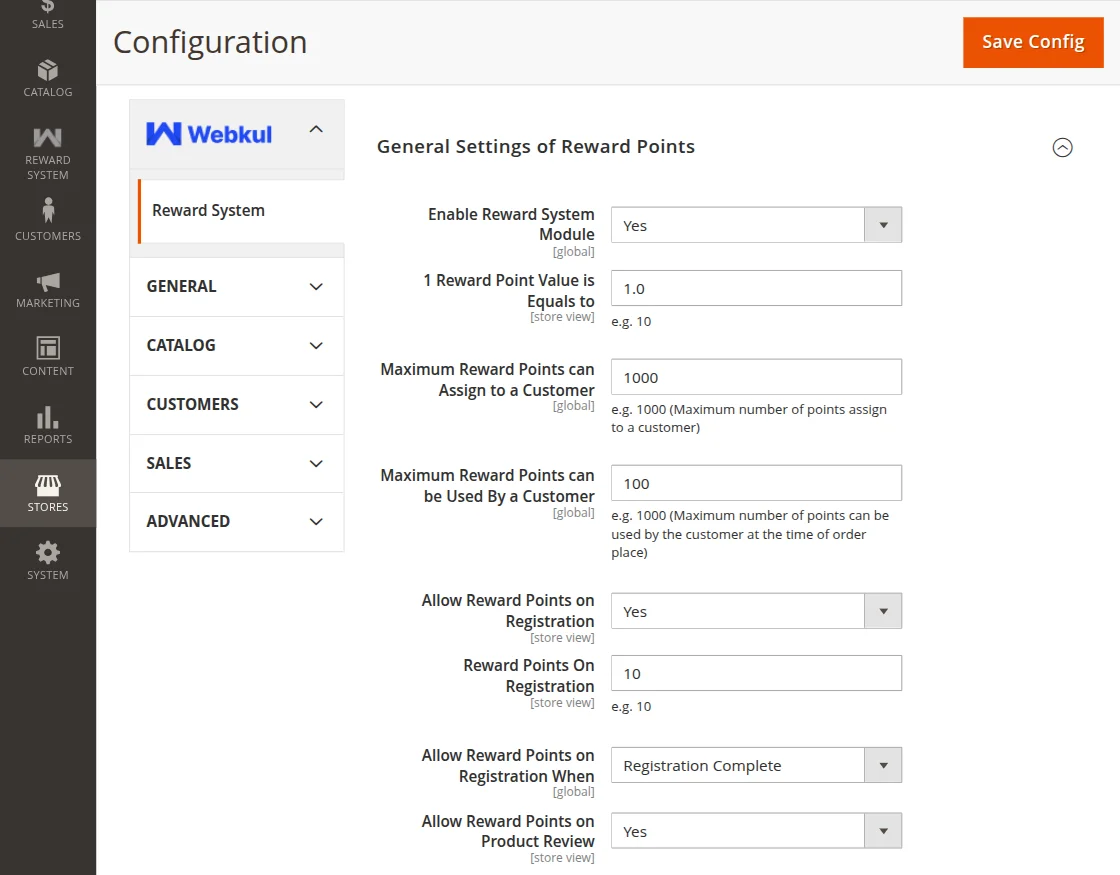This screenshot has width=1120, height=875.
Task: Open the Marketing megaphone icon
Action: click(x=47, y=283)
